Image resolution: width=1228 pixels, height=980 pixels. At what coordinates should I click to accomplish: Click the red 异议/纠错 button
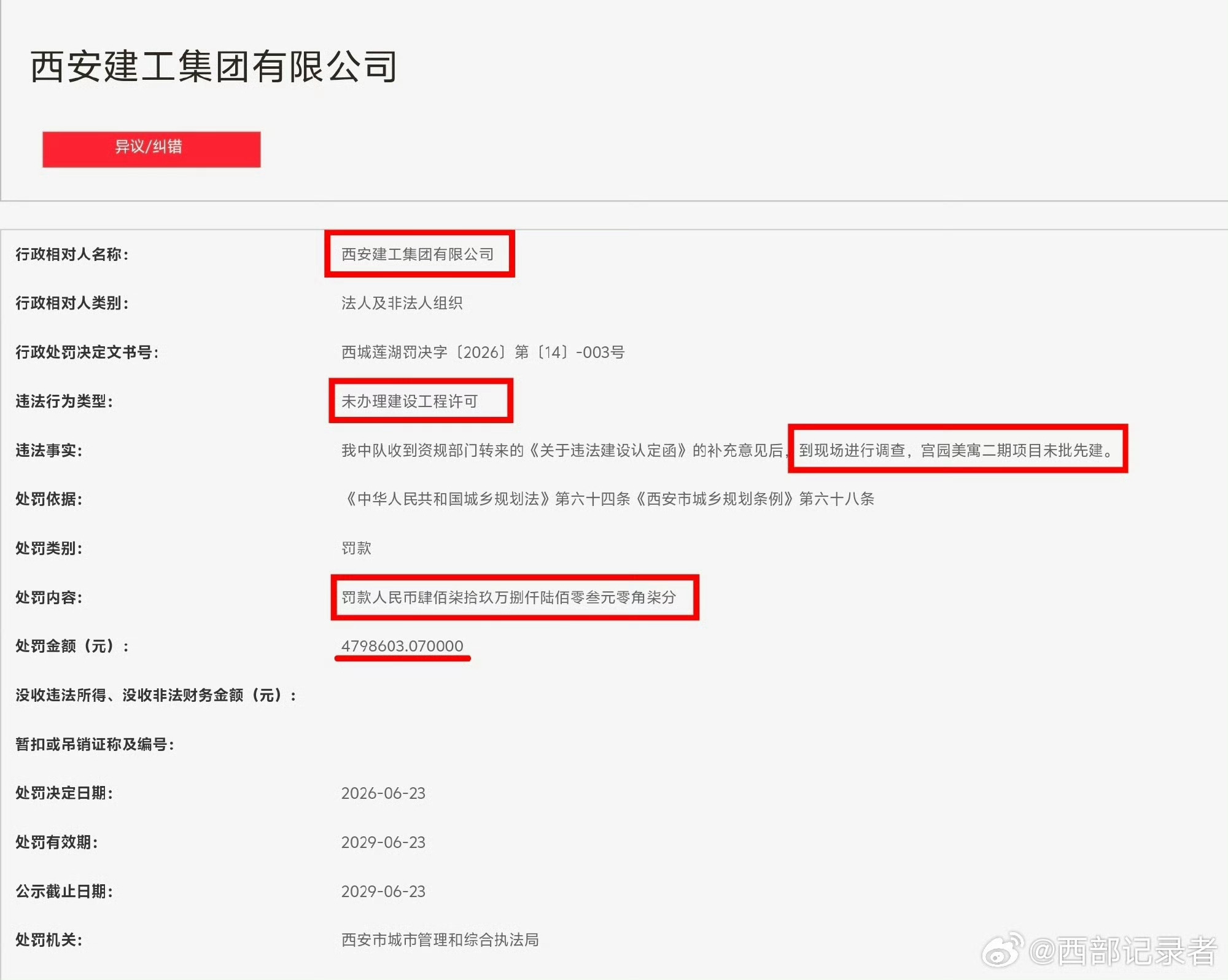pos(151,149)
